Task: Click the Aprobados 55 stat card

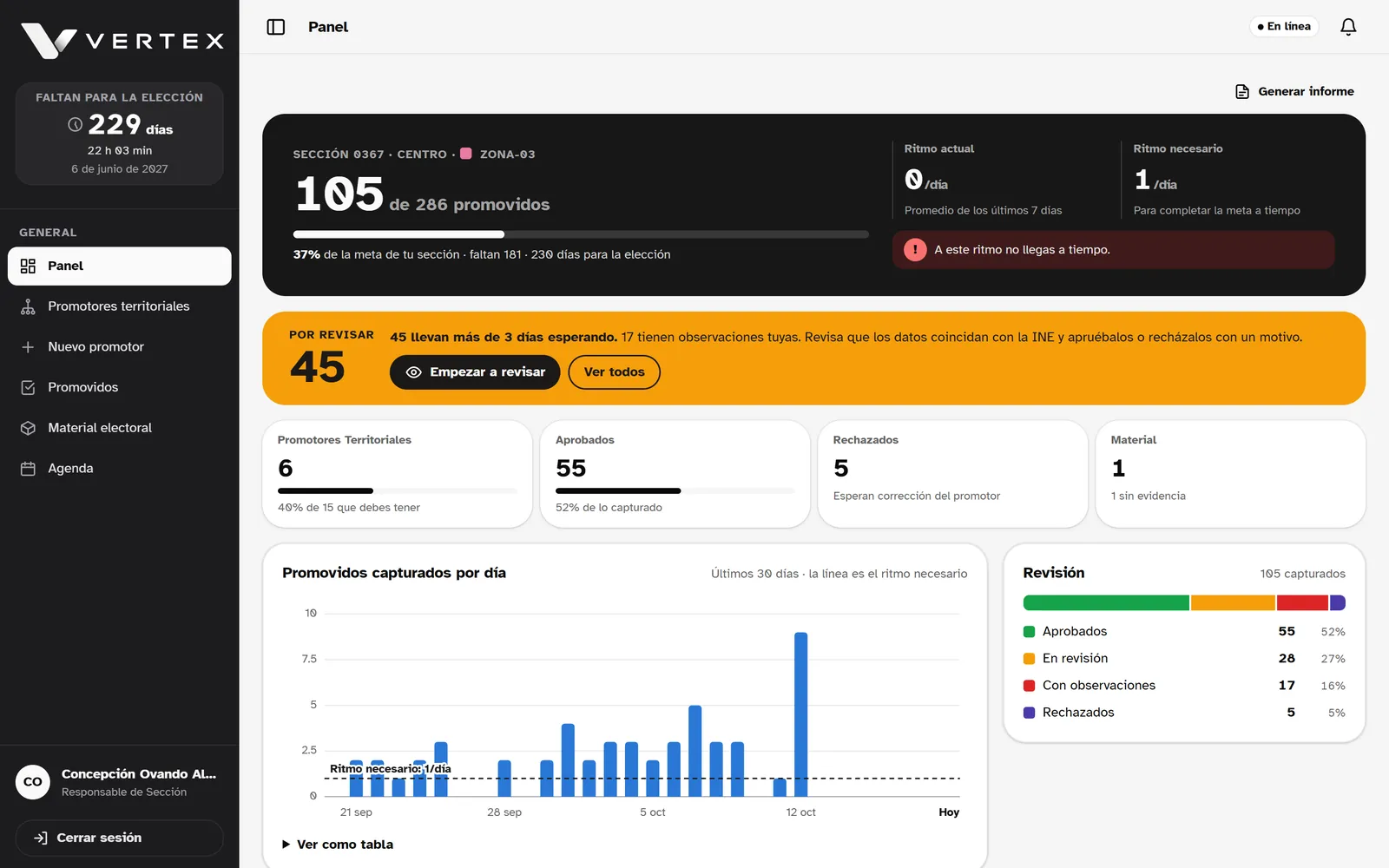Action: 675,474
